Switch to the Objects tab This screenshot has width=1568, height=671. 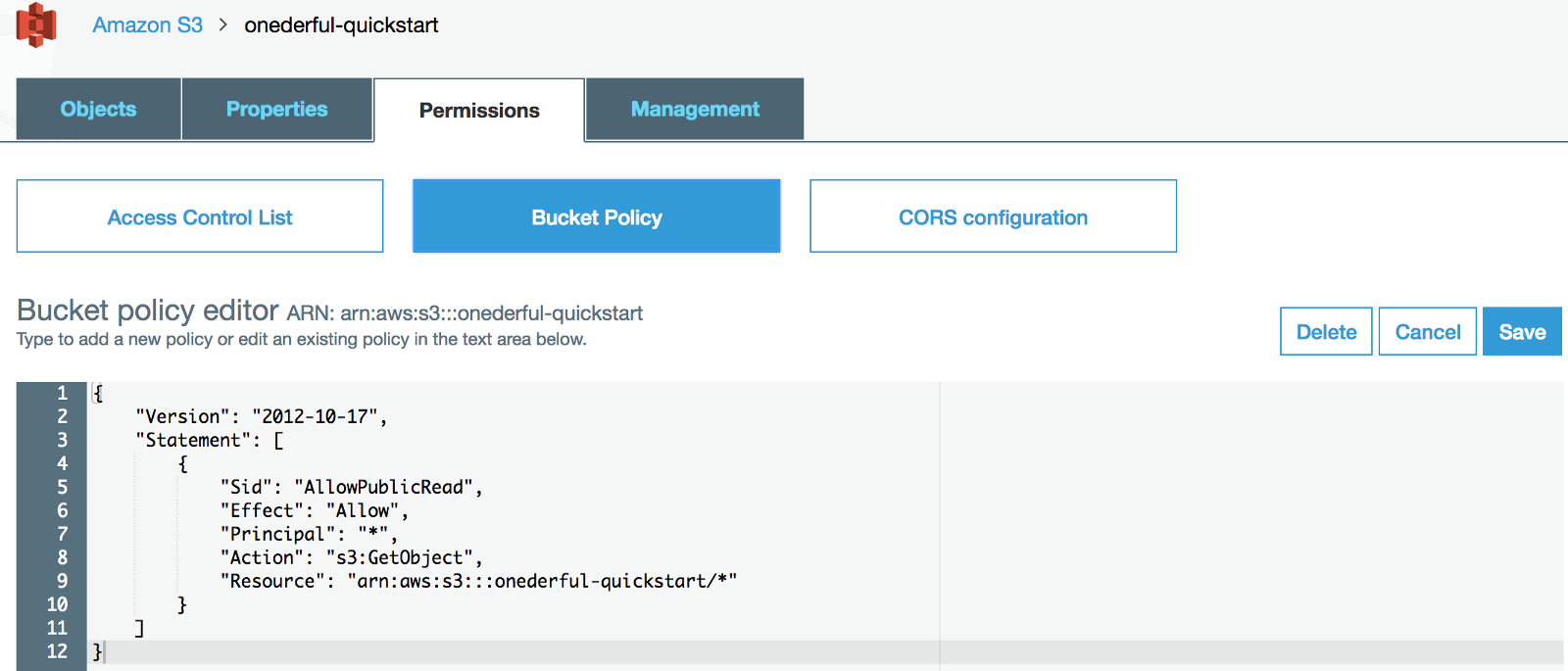(98, 110)
